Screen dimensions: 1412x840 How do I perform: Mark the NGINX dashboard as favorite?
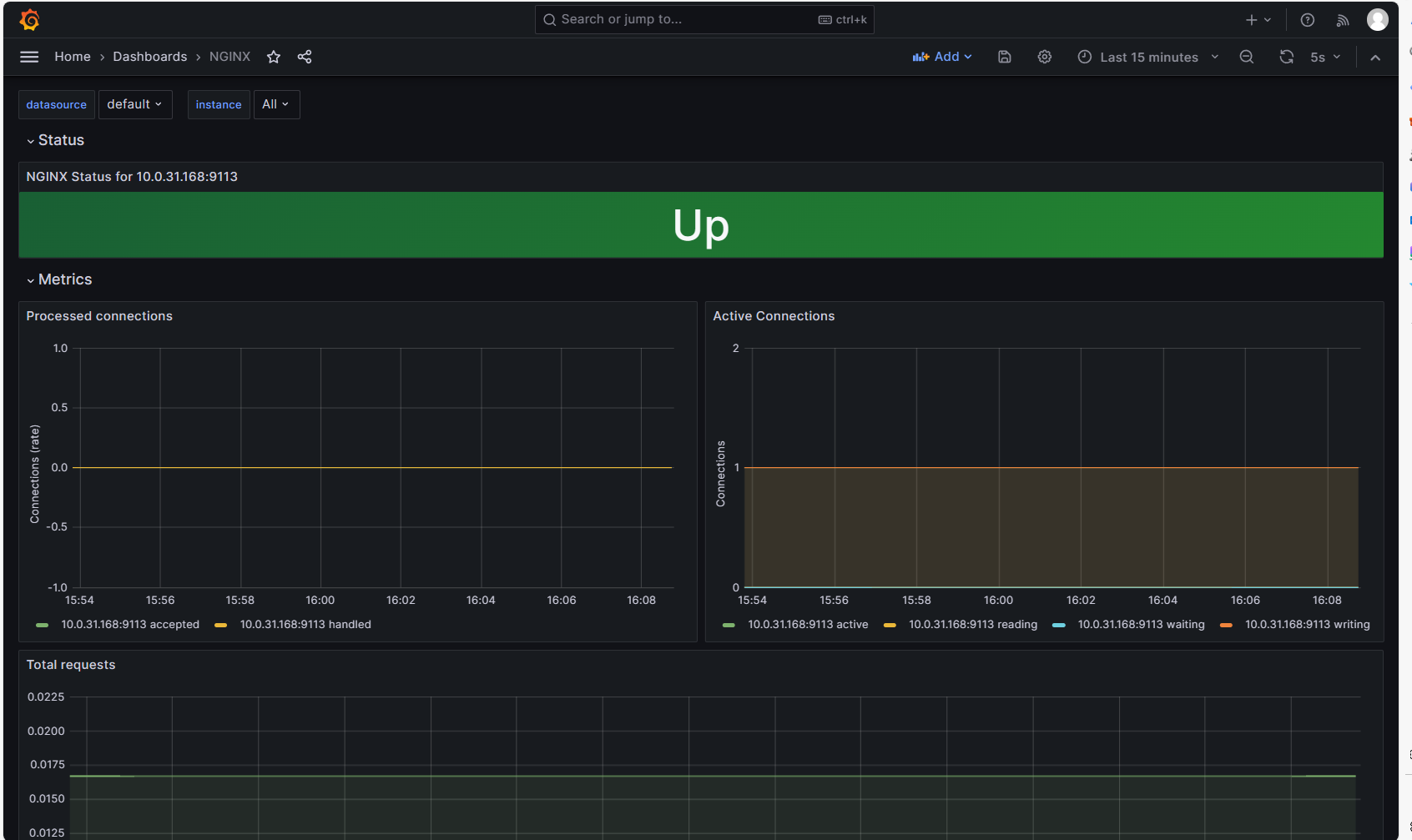click(x=274, y=57)
